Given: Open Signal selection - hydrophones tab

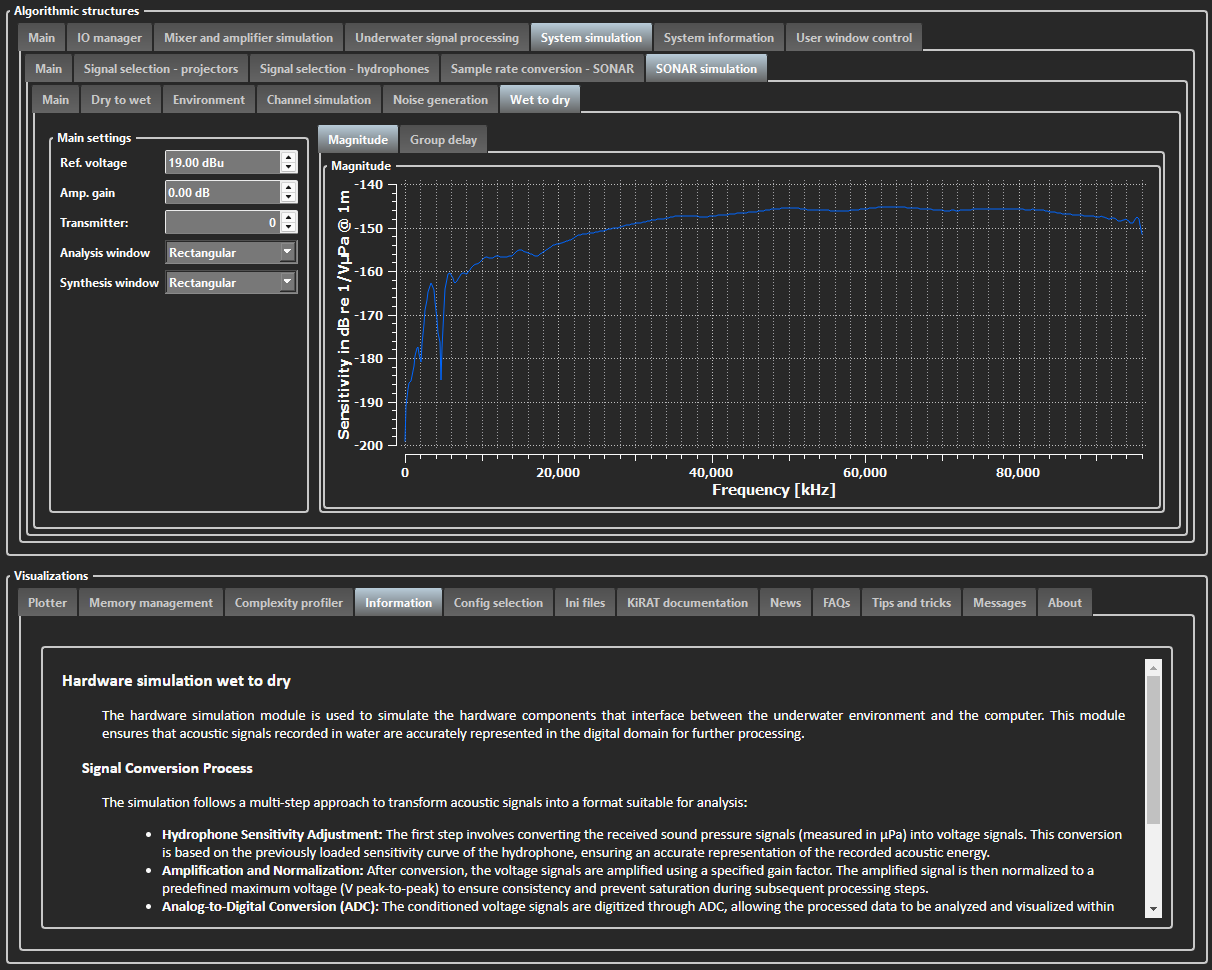Looking at the screenshot, I should click(344, 69).
